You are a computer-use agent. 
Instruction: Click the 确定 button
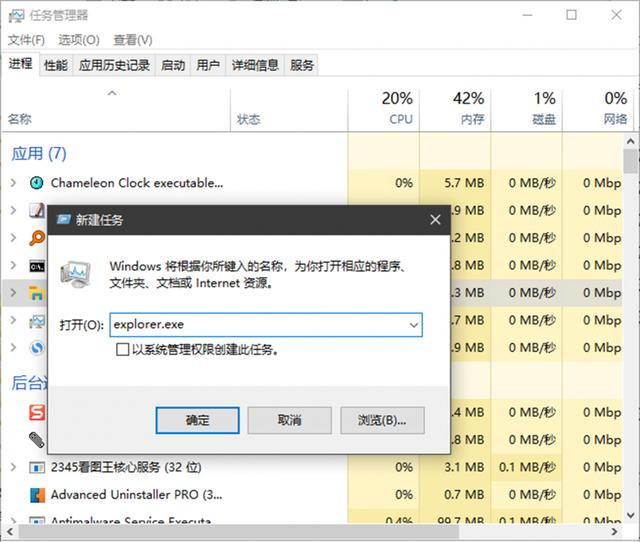(197, 420)
